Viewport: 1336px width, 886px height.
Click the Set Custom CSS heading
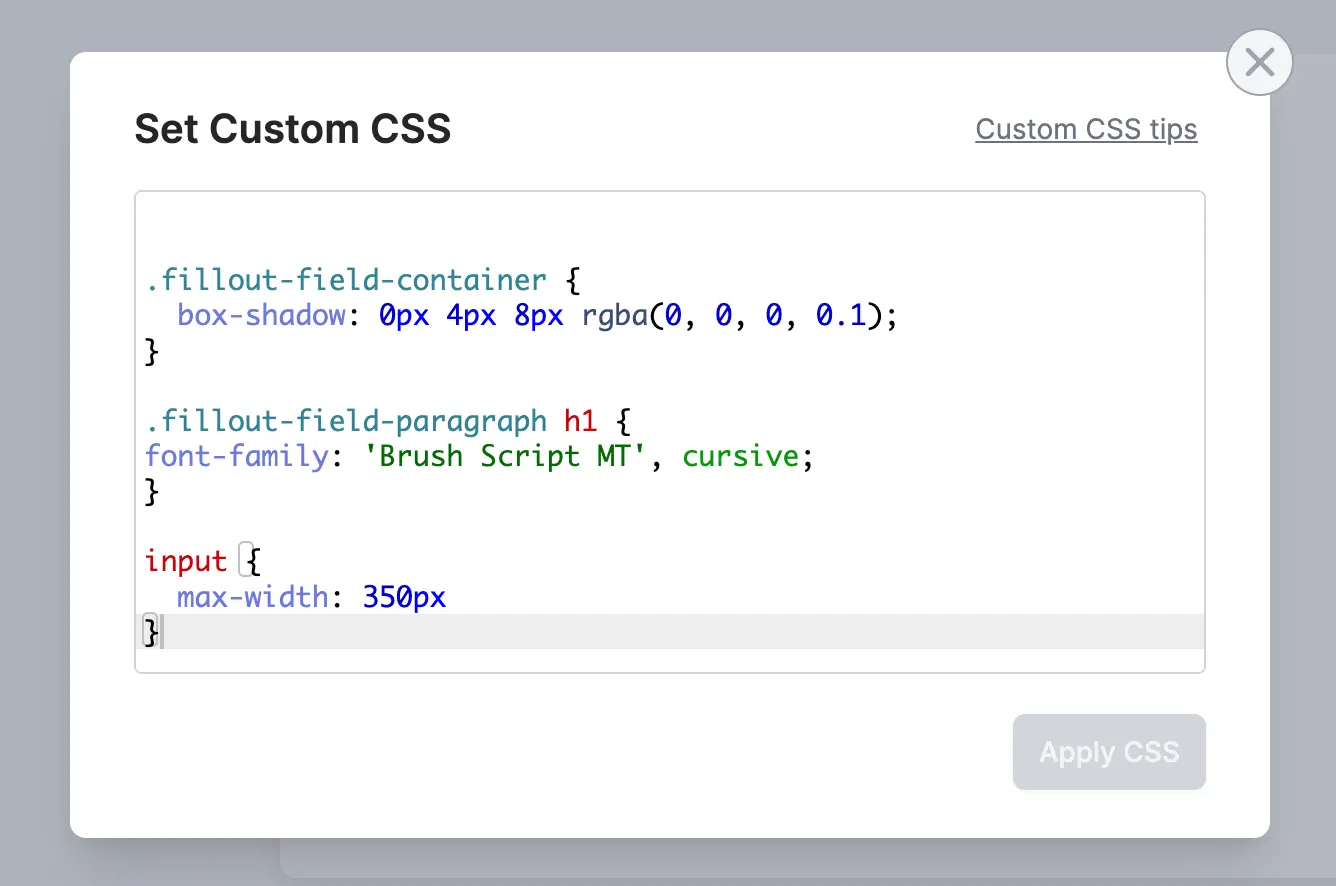tap(293, 129)
